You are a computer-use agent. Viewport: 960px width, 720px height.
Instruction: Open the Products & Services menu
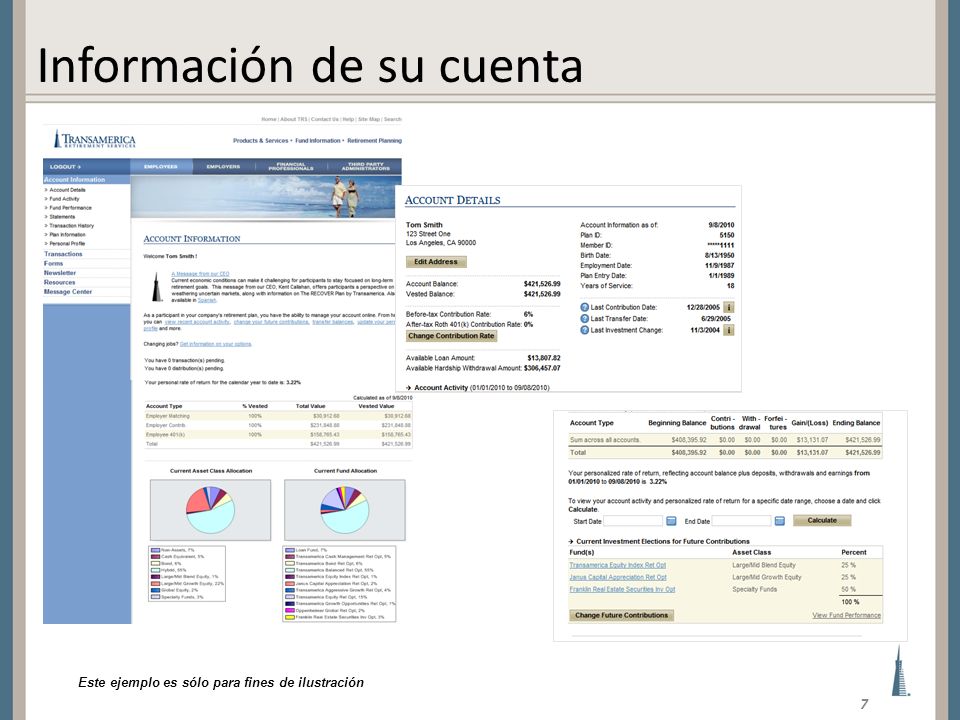pyautogui.click(x=261, y=141)
